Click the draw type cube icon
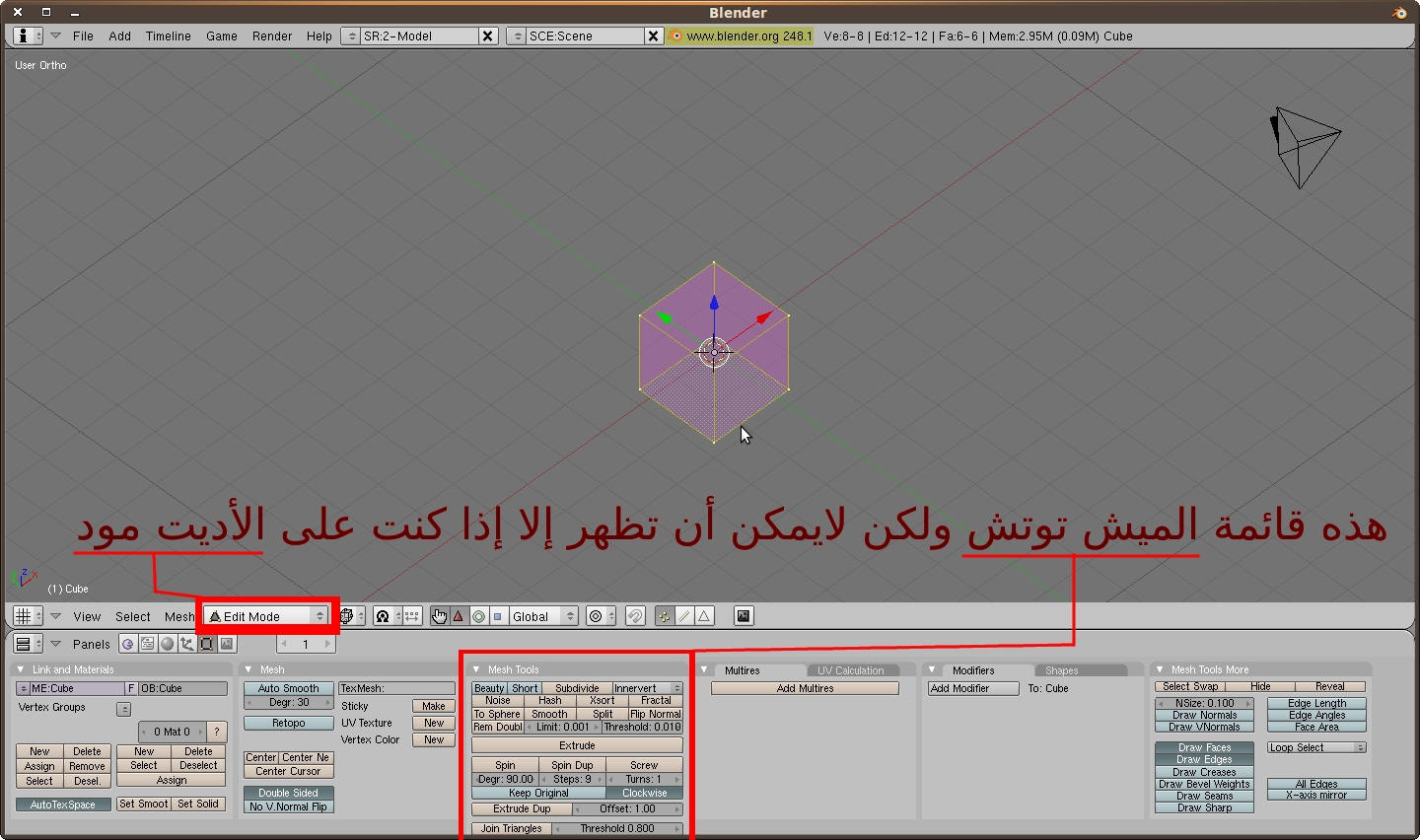Screen dimensions: 1420x840 (352, 616)
